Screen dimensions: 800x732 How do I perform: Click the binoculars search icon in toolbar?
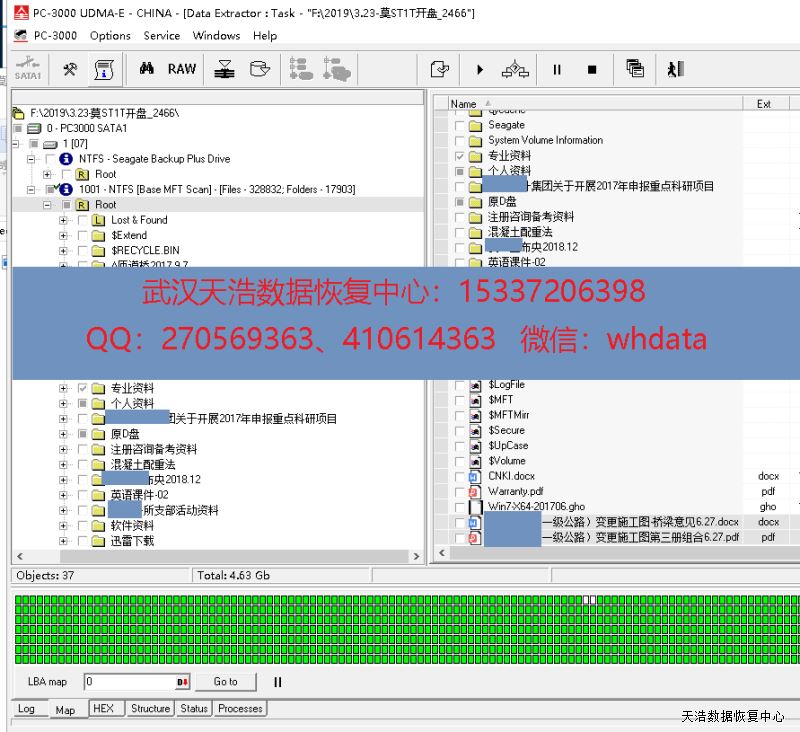click(x=146, y=69)
